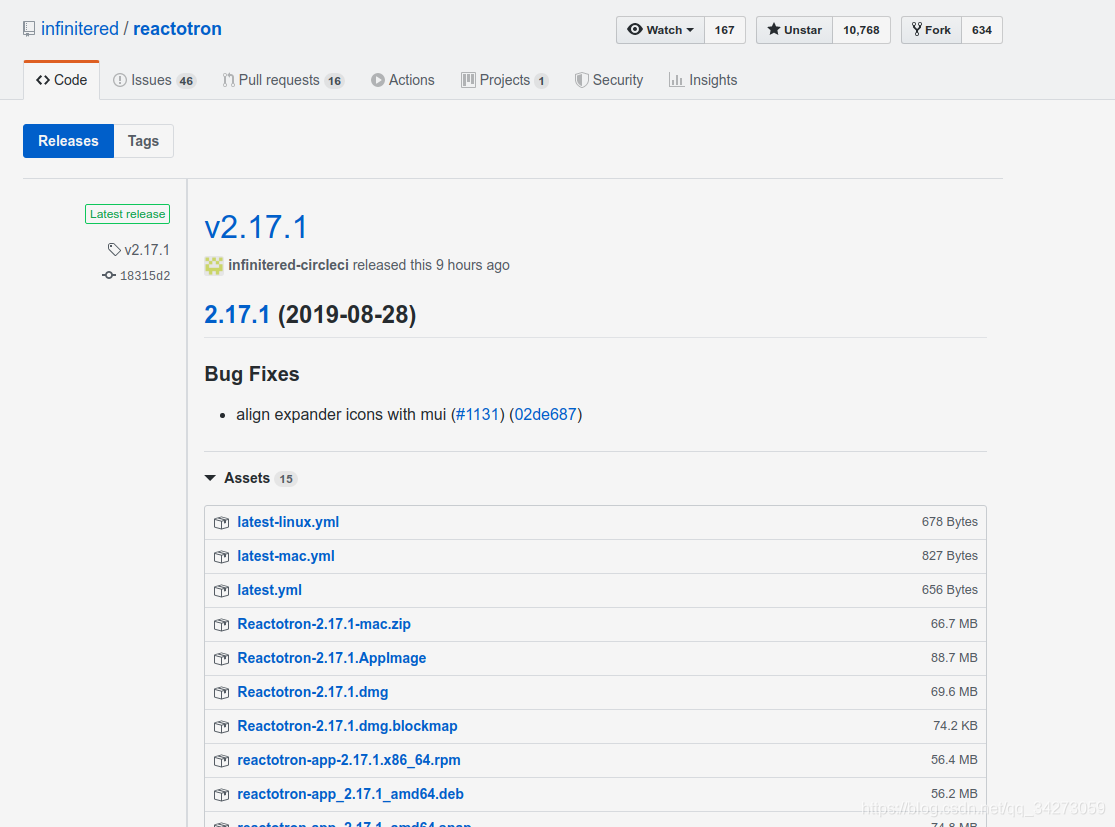Collapse the Assets section triangle
The image size is (1115, 827).
coord(210,478)
